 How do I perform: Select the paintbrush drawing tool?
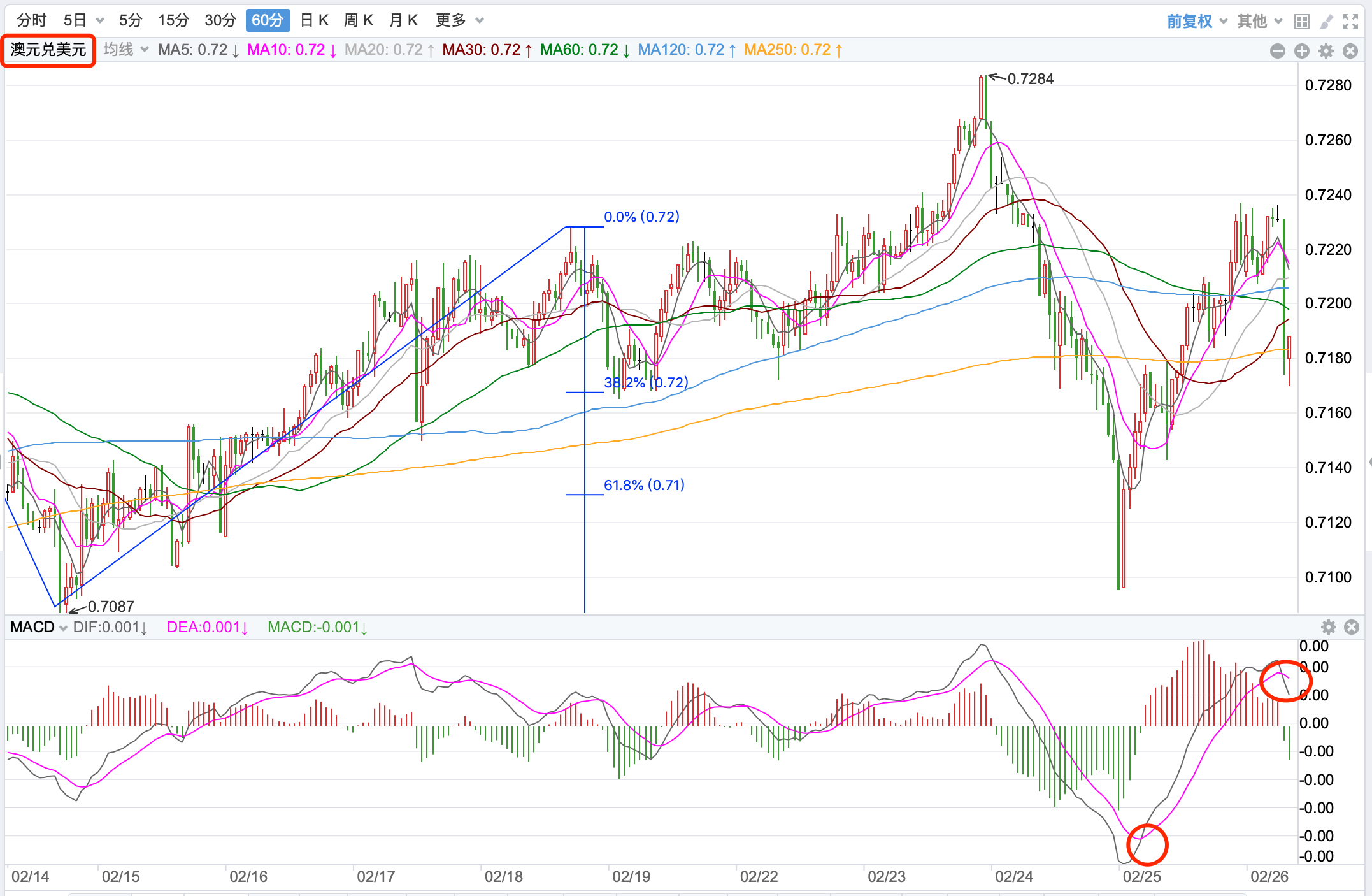click(1326, 22)
